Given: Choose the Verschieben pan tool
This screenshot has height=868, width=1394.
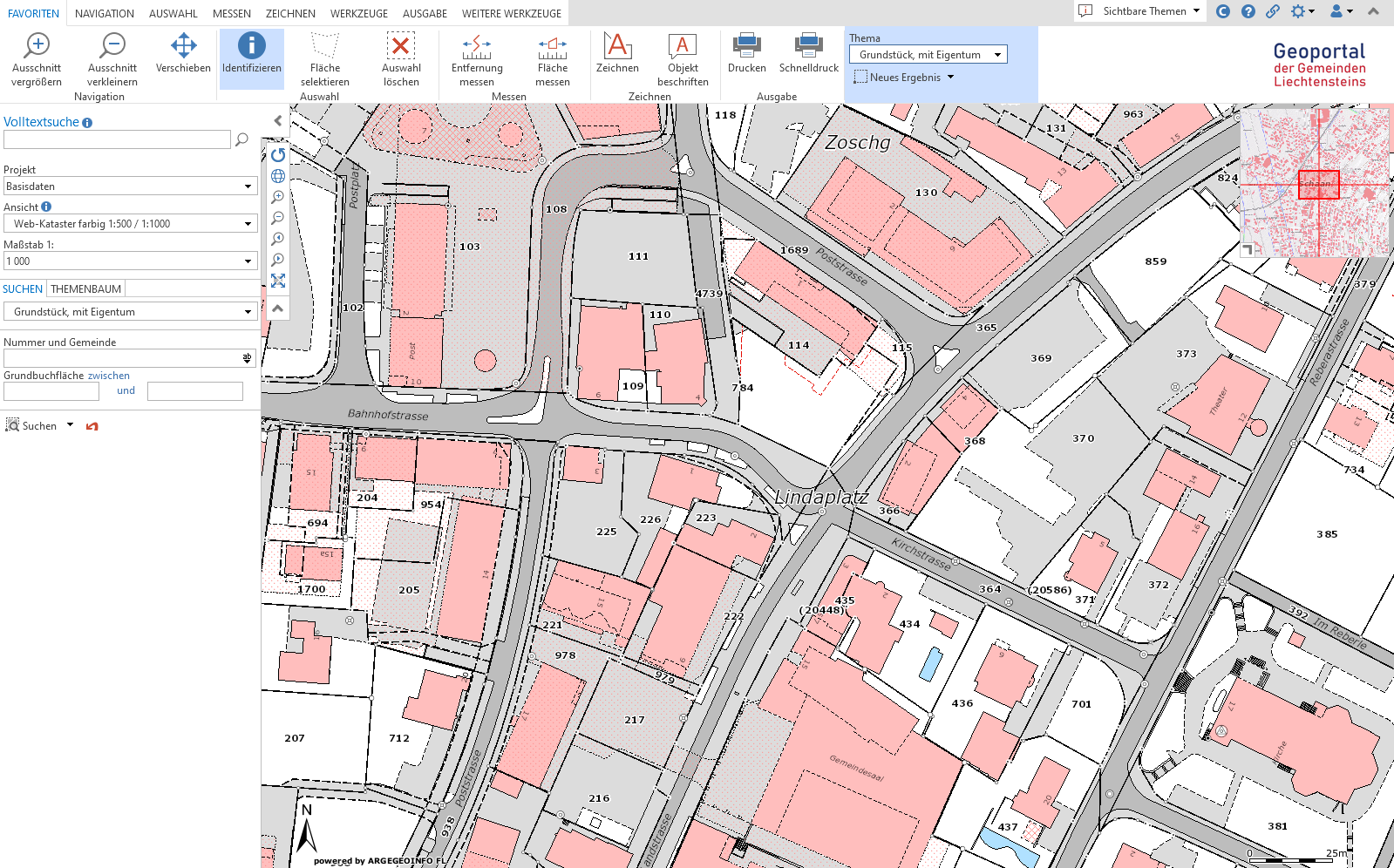Looking at the screenshot, I should [x=183, y=54].
